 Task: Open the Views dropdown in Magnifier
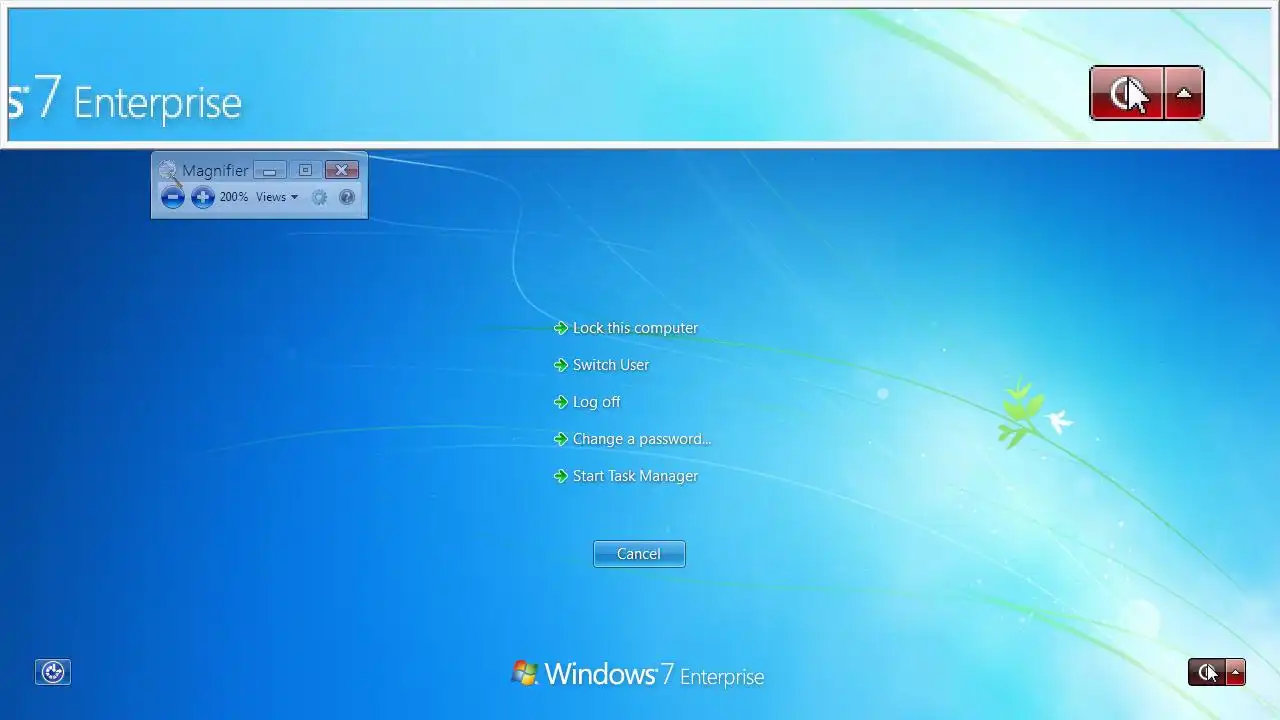tap(277, 197)
